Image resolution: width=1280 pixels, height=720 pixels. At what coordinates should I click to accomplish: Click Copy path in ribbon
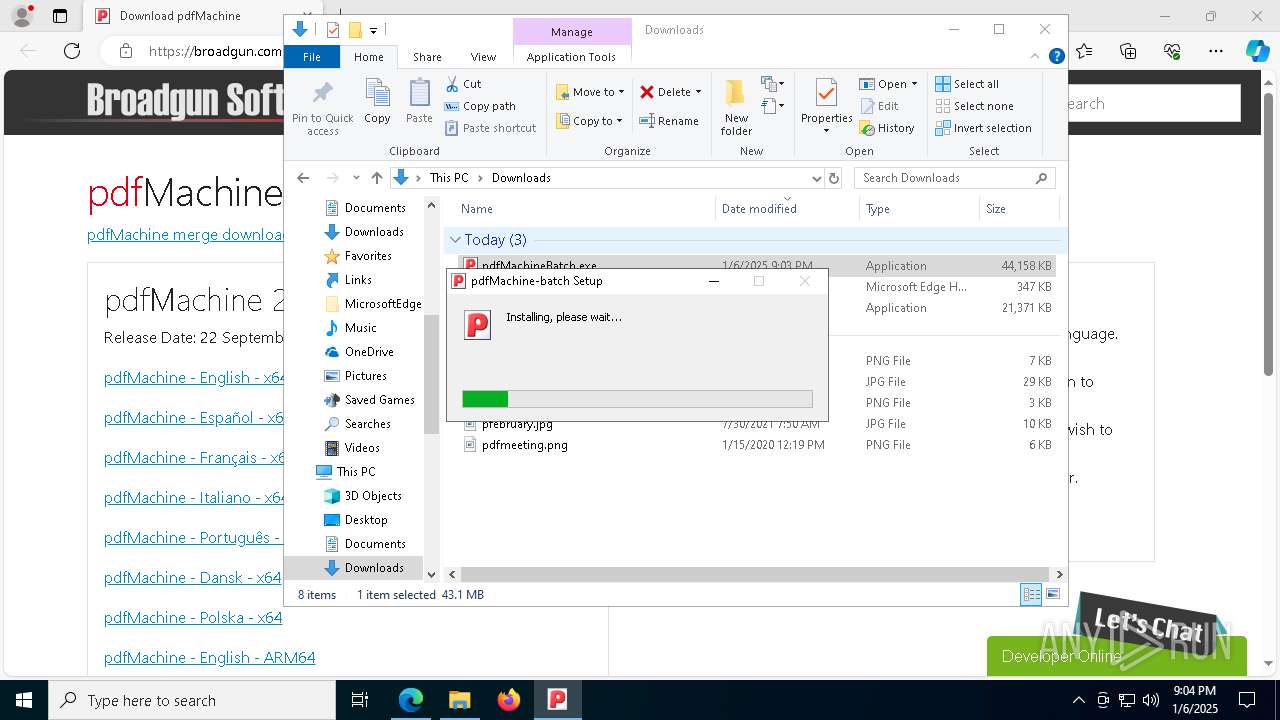pos(480,106)
